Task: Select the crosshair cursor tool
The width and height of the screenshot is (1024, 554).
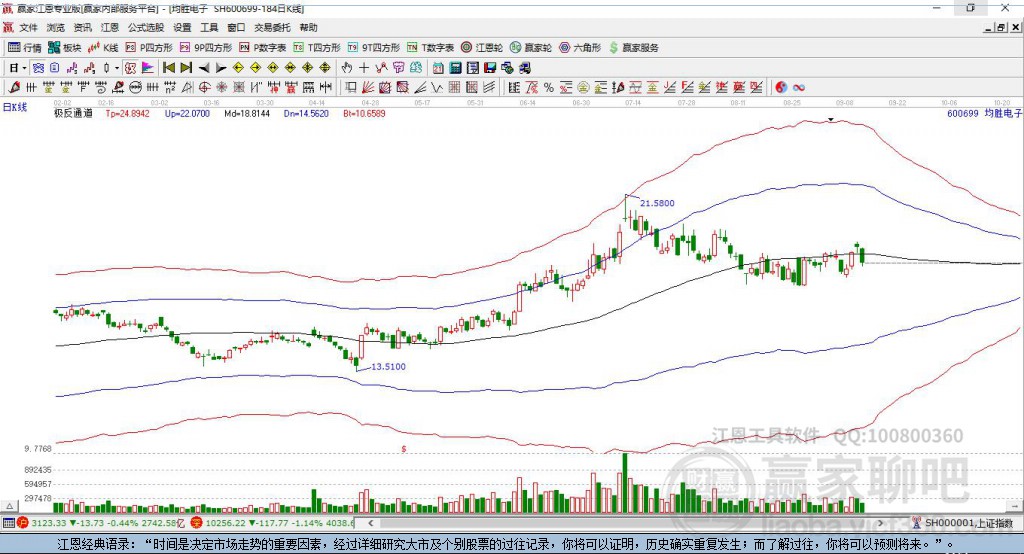Action: [364, 68]
